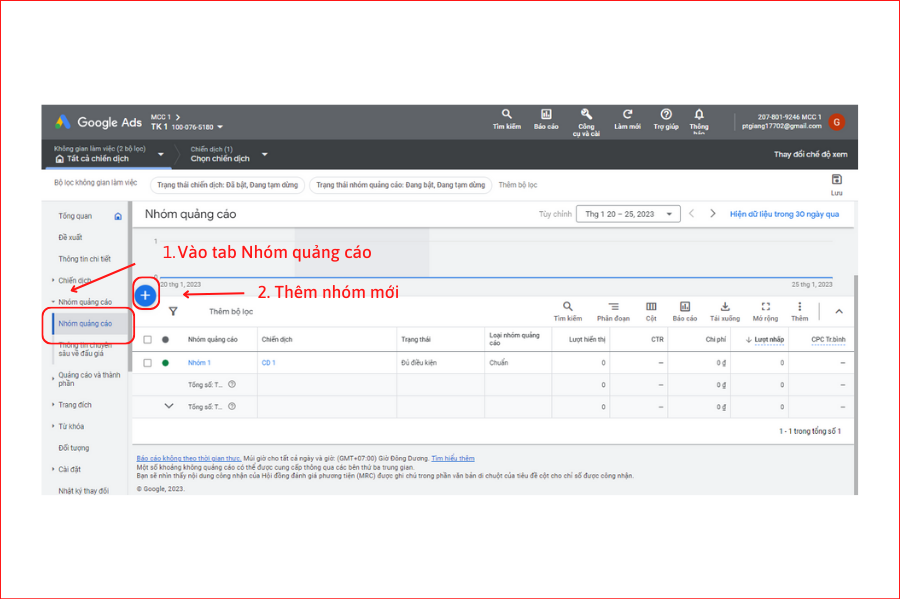Click the G account avatar
Image resolution: width=900 pixels, height=600 pixels.
(836, 122)
